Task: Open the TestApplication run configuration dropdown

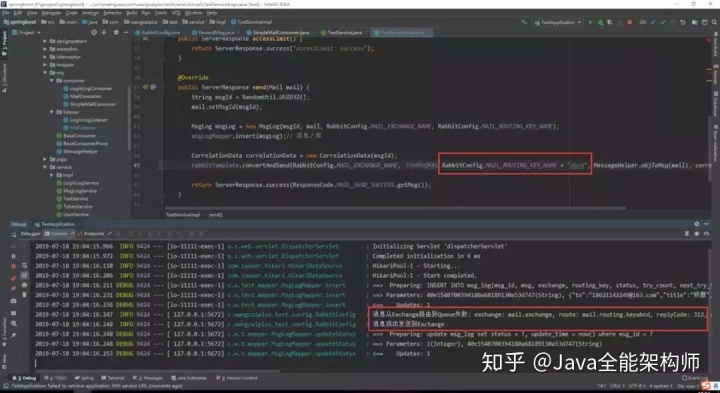Action: (x=558, y=22)
